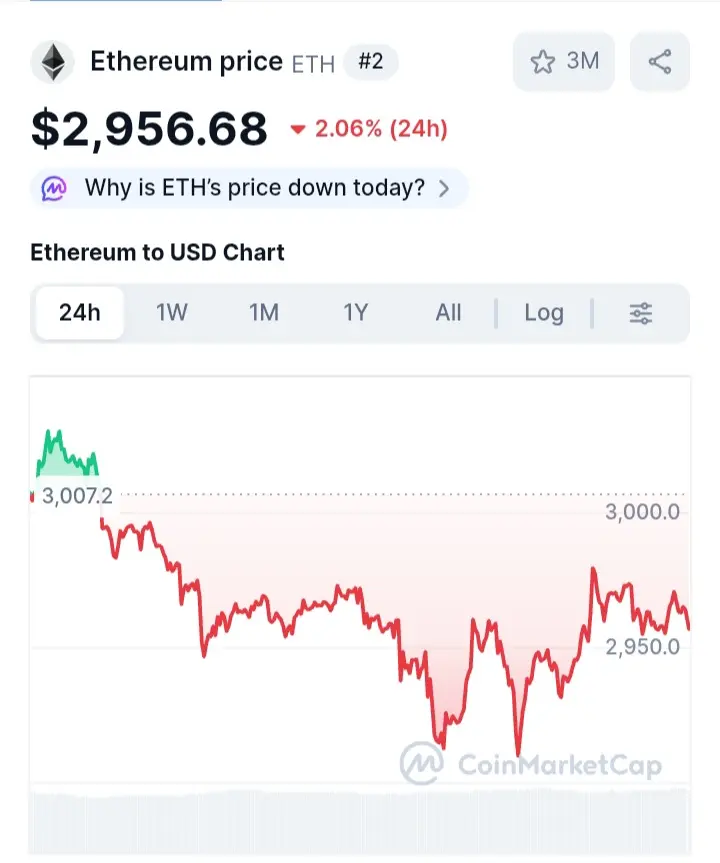The width and height of the screenshot is (720, 863).
Task: Open the share icon button
Action: tap(659, 62)
